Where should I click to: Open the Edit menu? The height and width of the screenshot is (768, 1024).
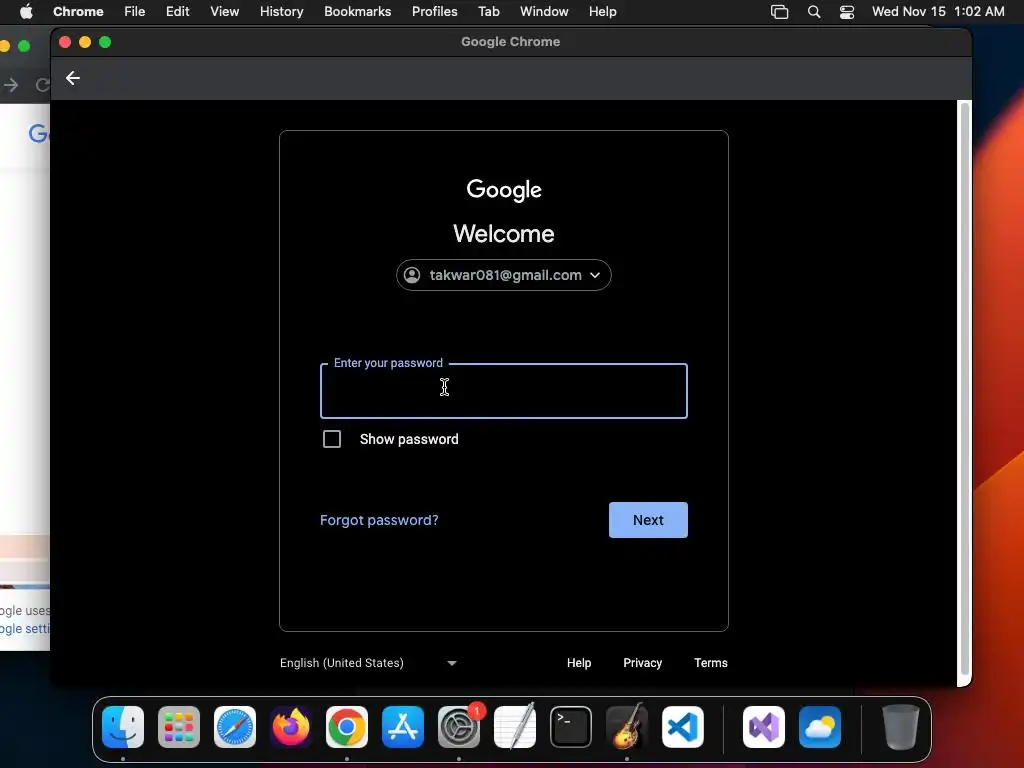pos(178,12)
